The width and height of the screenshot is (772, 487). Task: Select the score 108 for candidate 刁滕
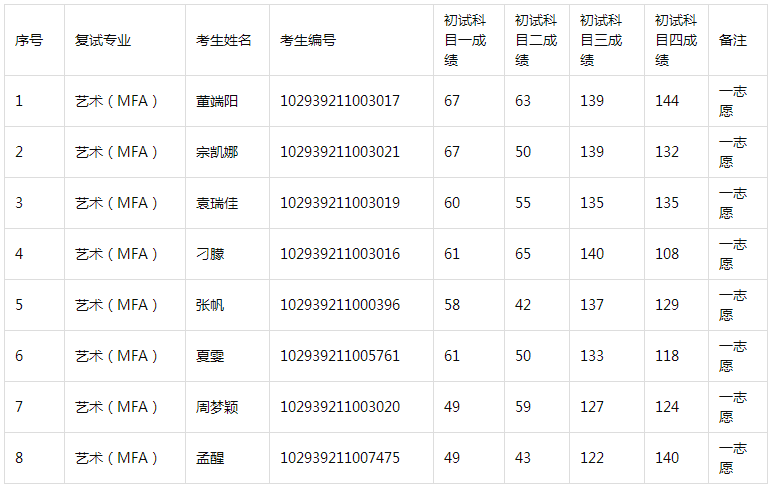667,254
